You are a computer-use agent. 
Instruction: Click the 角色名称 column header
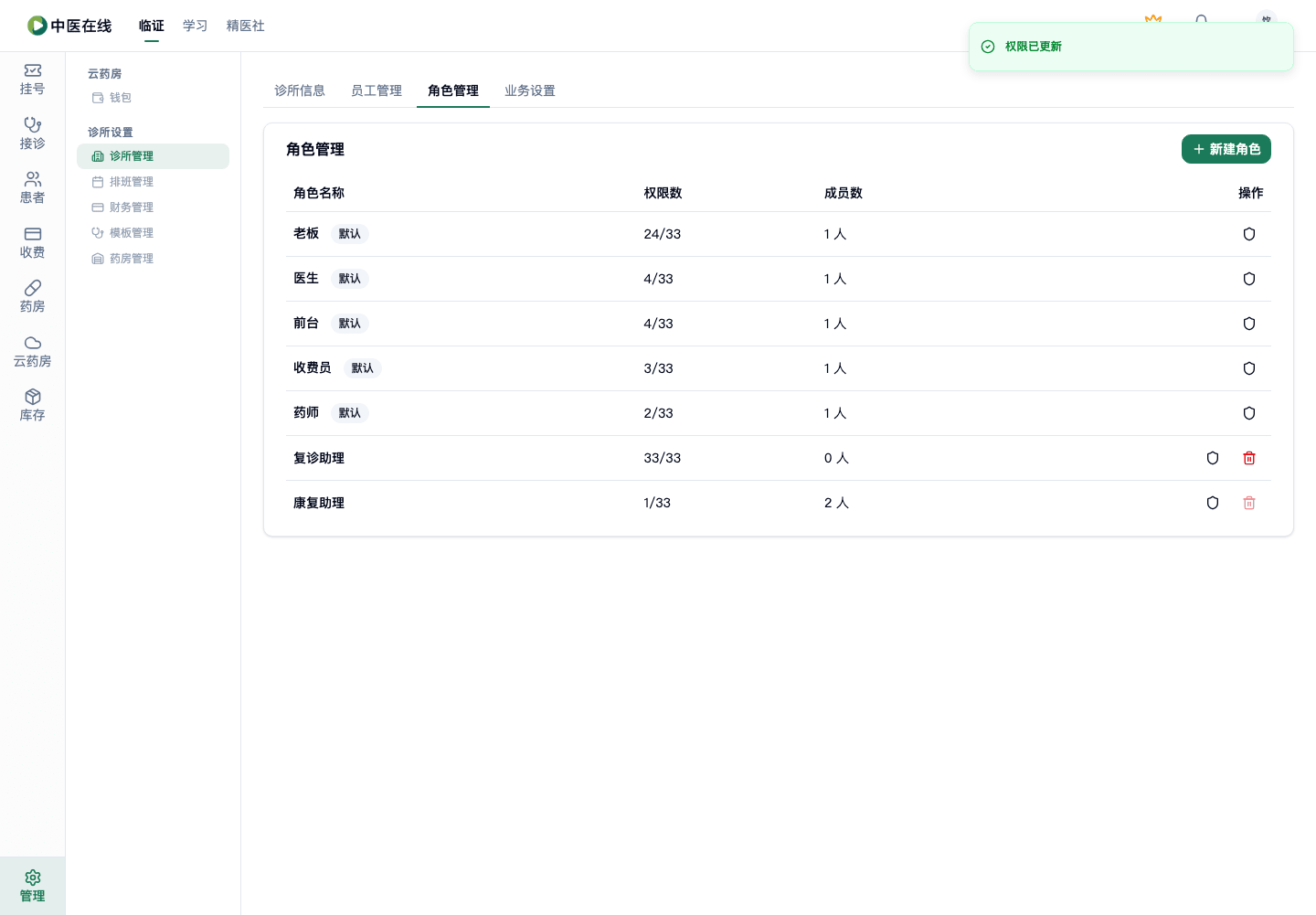point(319,193)
